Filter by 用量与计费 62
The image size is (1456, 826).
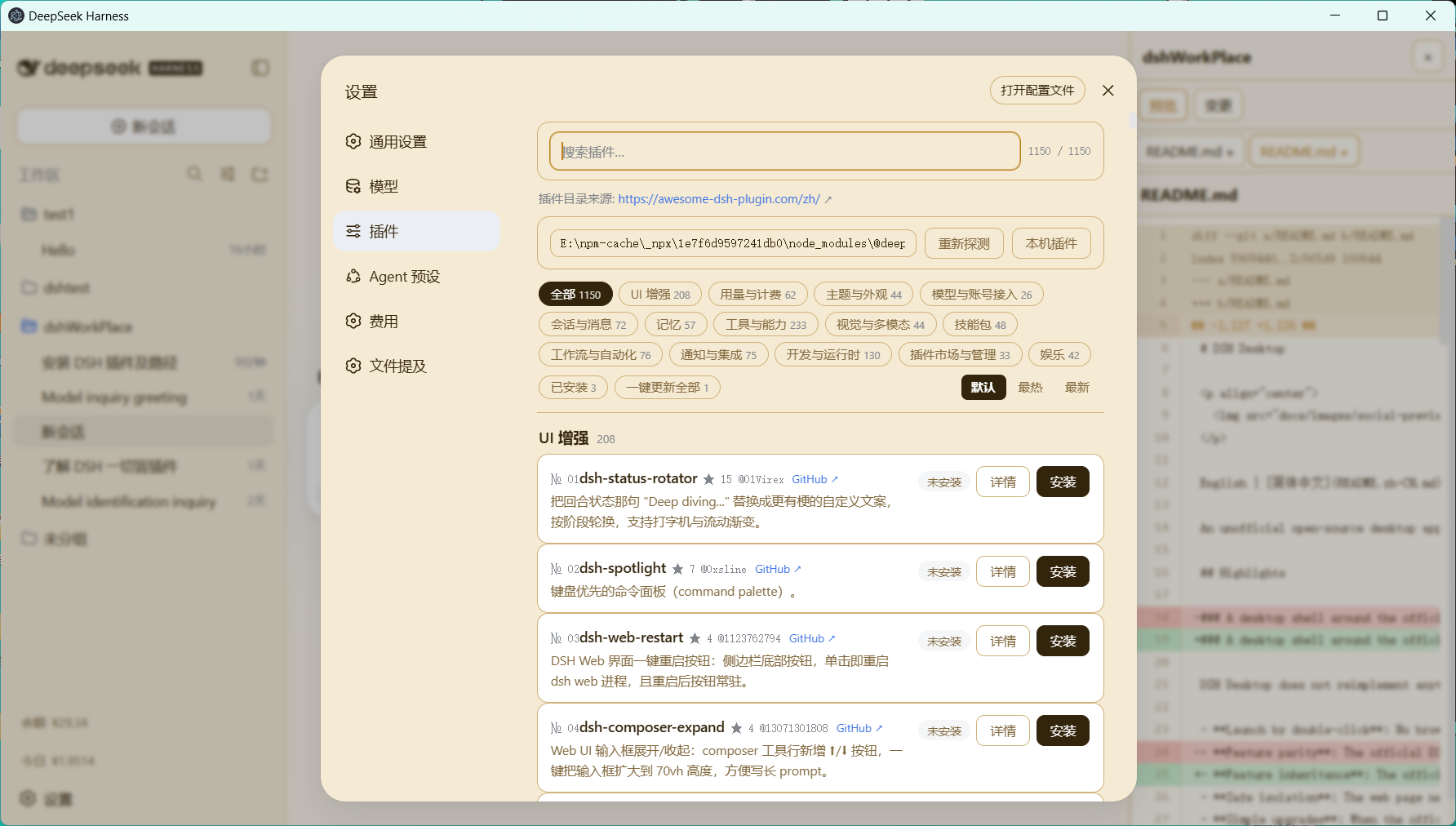coord(757,295)
